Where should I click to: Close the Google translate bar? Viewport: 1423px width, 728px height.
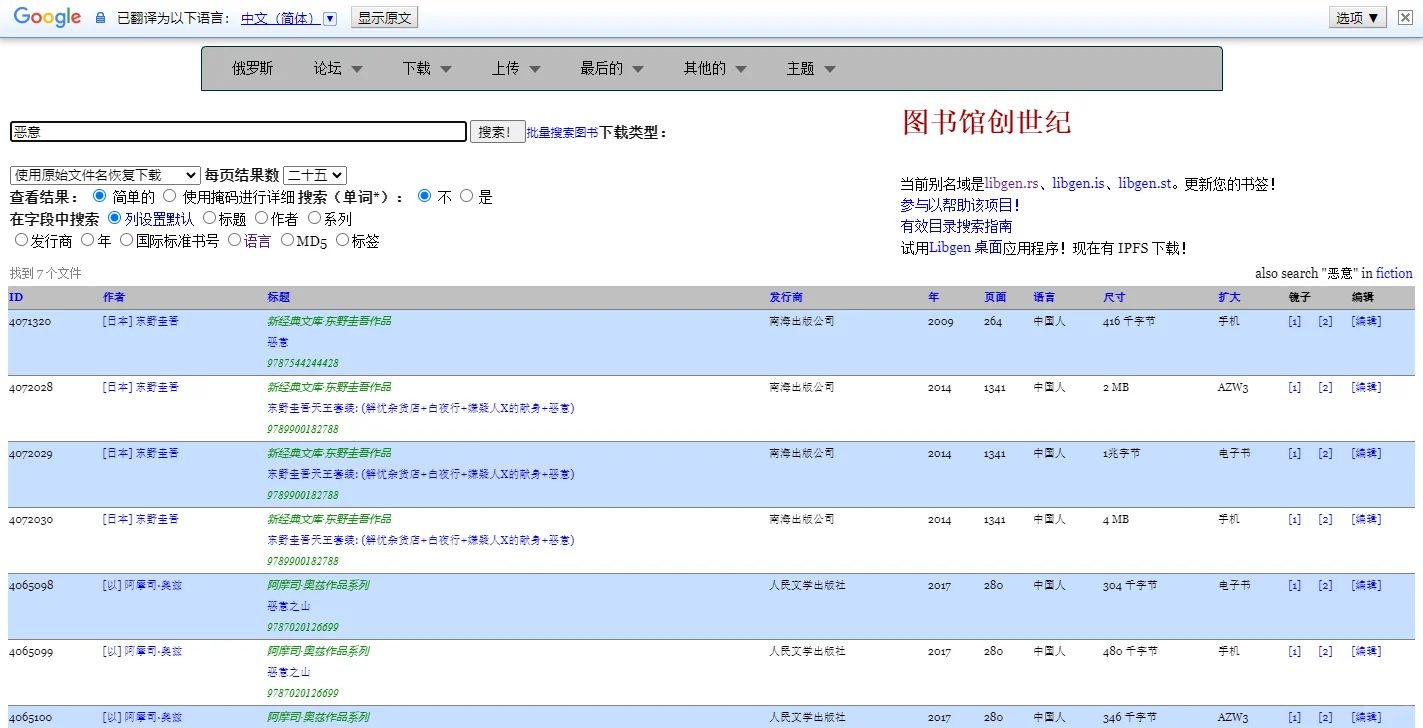(x=1405, y=17)
